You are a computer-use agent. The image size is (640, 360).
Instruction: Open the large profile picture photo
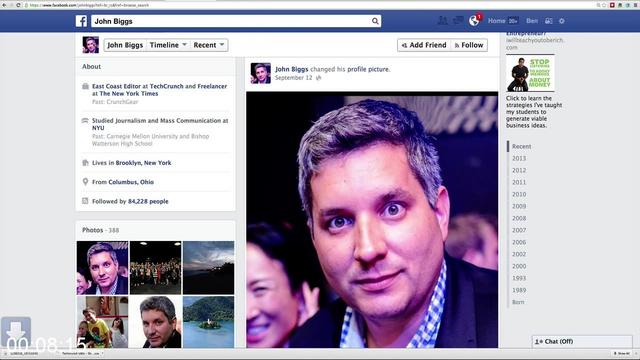[372, 220]
